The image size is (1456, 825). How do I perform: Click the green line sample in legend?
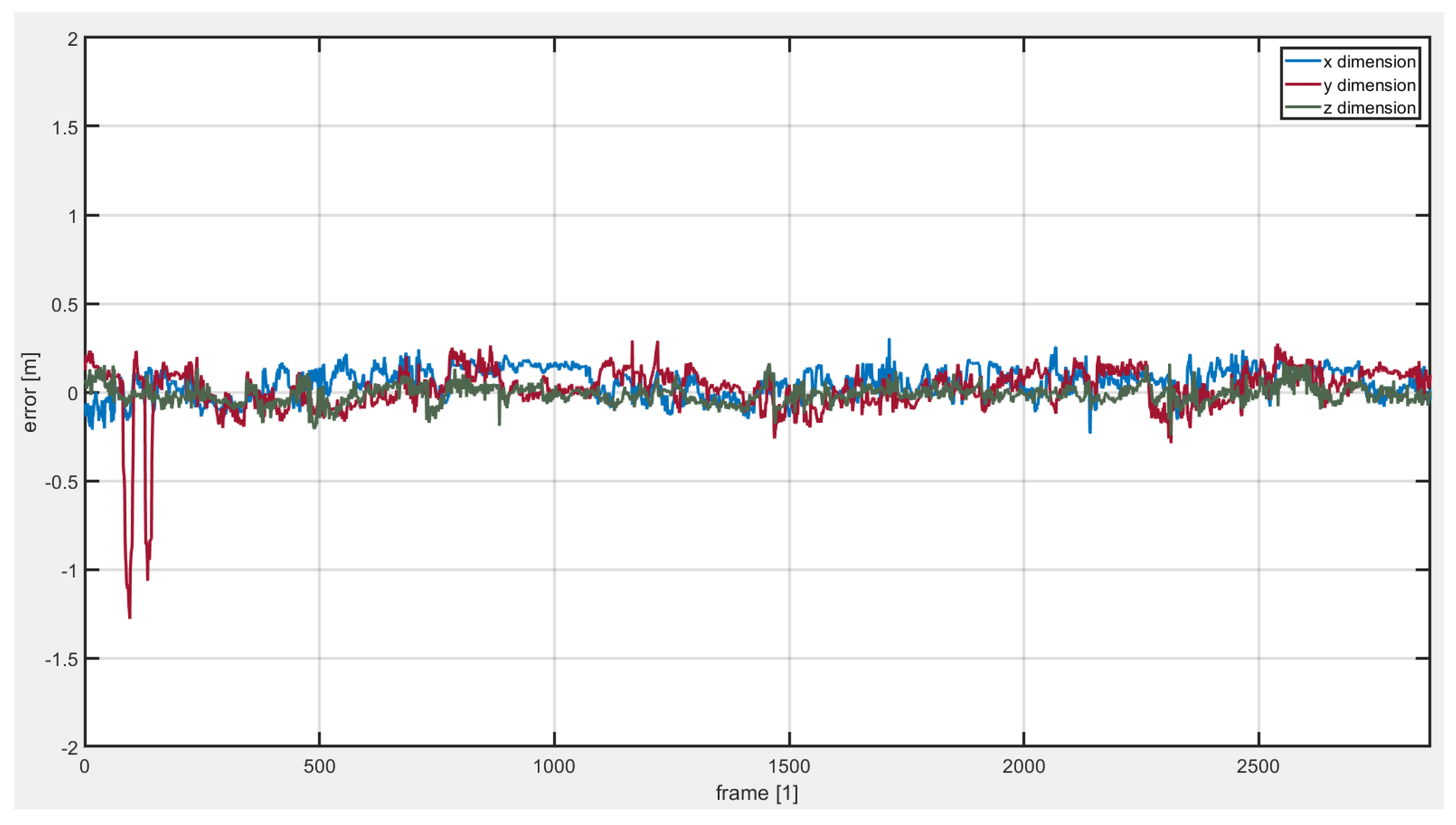click(1303, 107)
